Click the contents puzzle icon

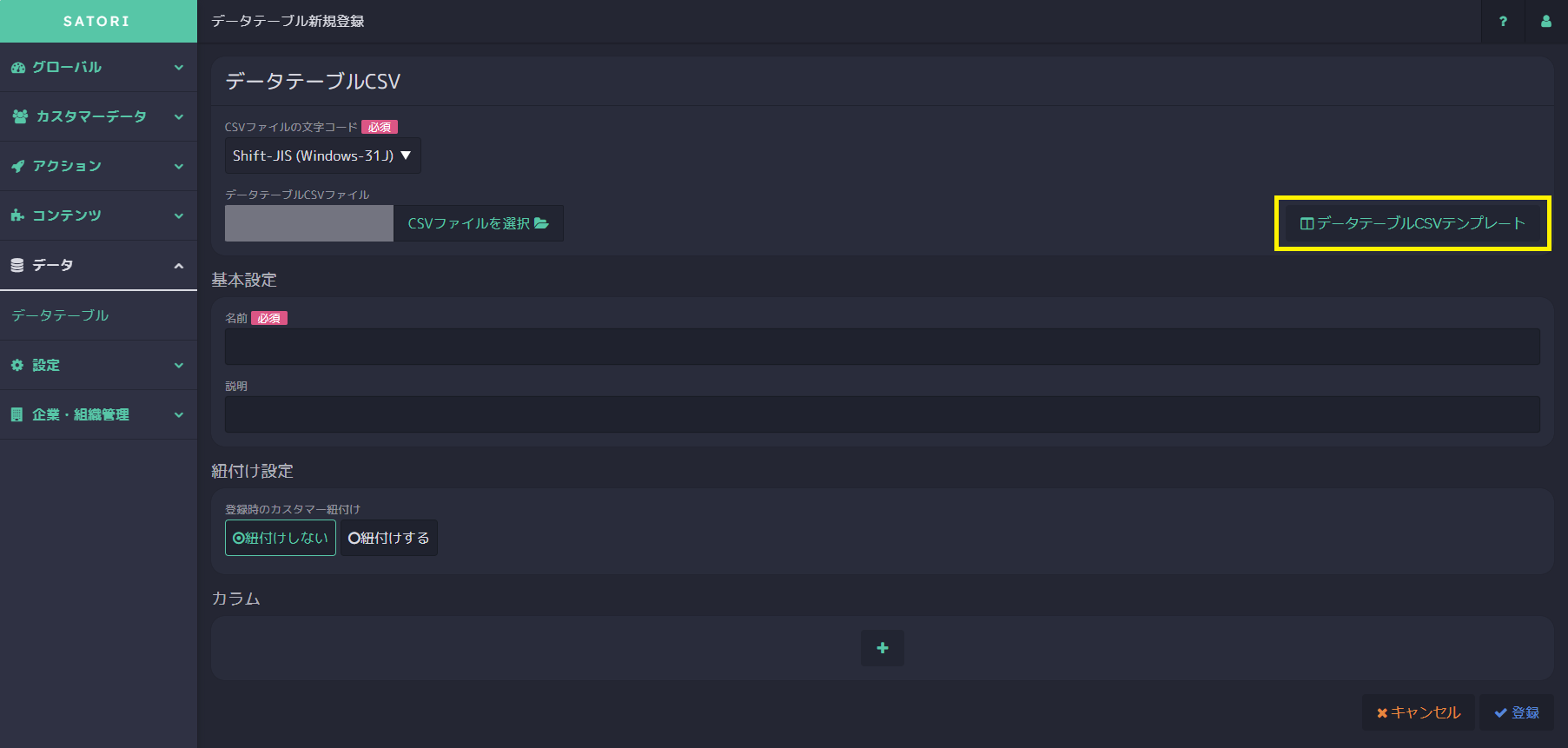pos(17,215)
